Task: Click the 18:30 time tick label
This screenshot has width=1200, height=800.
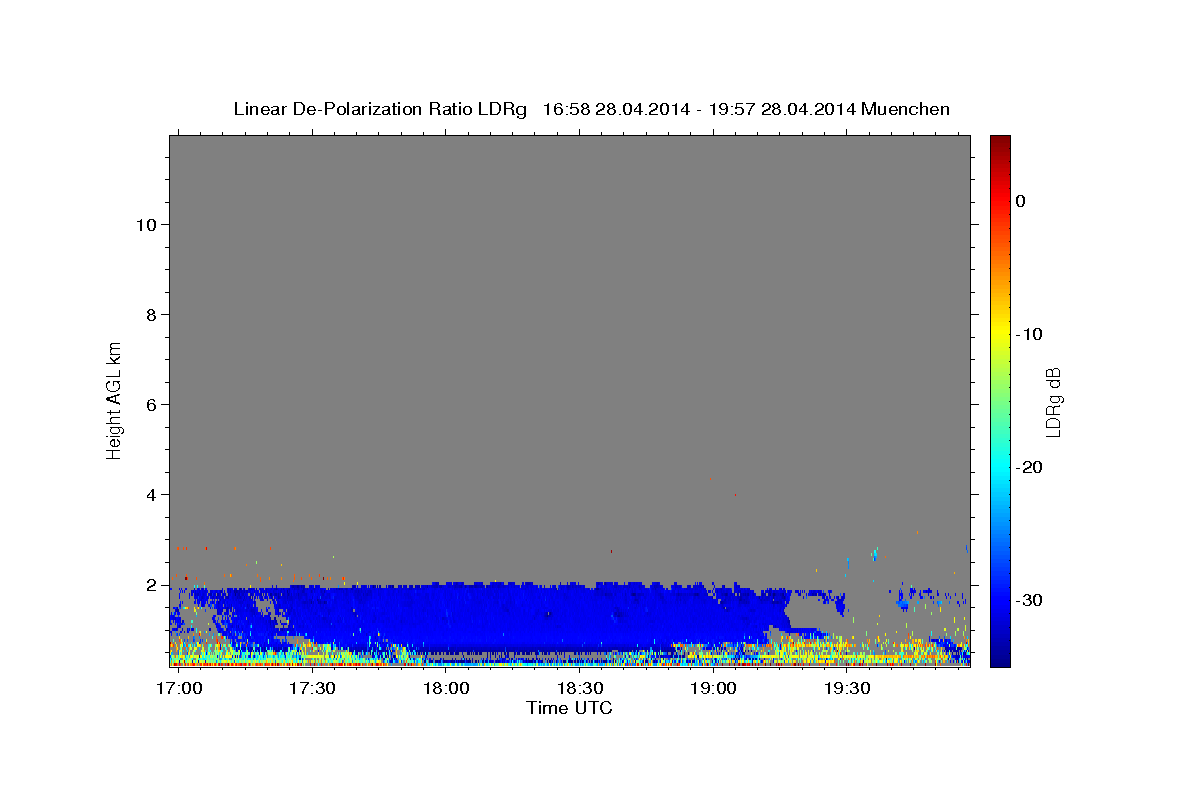Action: pyautogui.click(x=580, y=689)
